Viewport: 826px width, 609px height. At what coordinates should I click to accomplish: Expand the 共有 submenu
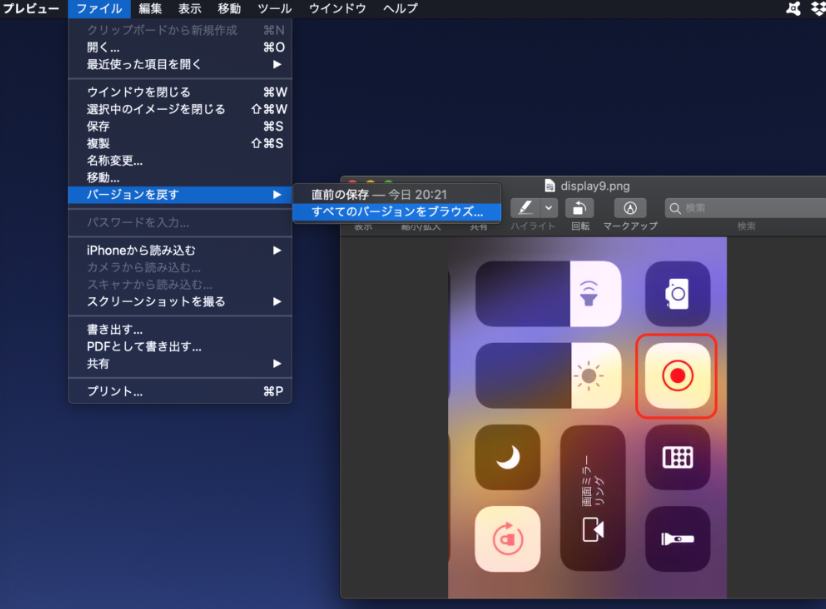coord(180,364)
